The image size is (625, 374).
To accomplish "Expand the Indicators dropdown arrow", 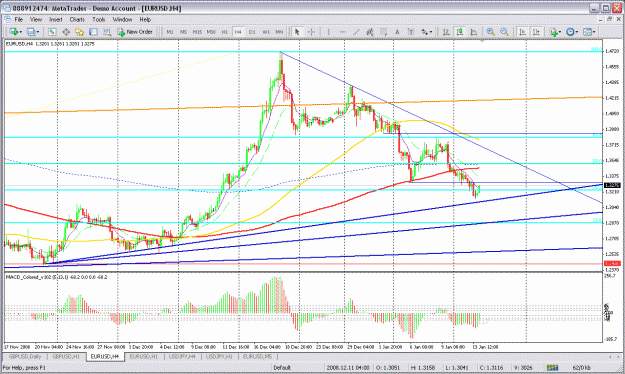I will point(560,32).
